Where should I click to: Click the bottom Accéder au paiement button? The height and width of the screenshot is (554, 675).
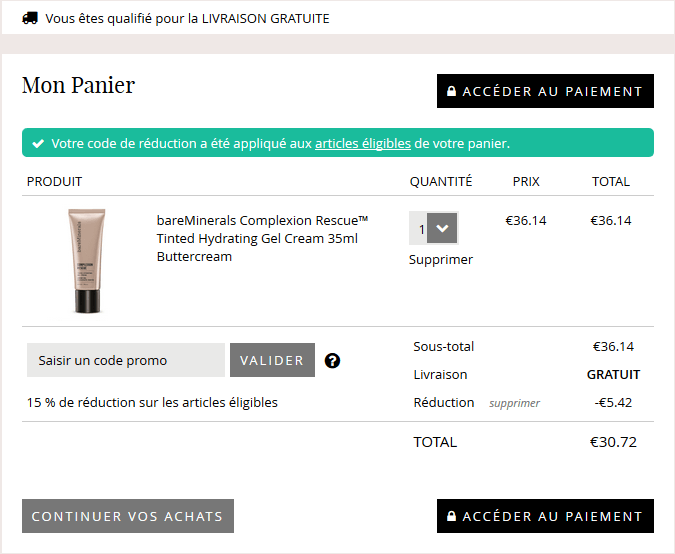pos(545,516)
